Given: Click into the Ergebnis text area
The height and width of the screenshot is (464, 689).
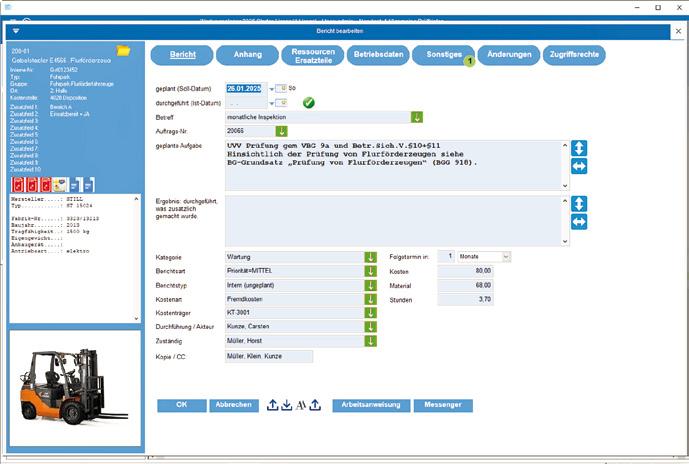Looking at the screenshot, I should (393, 221).
